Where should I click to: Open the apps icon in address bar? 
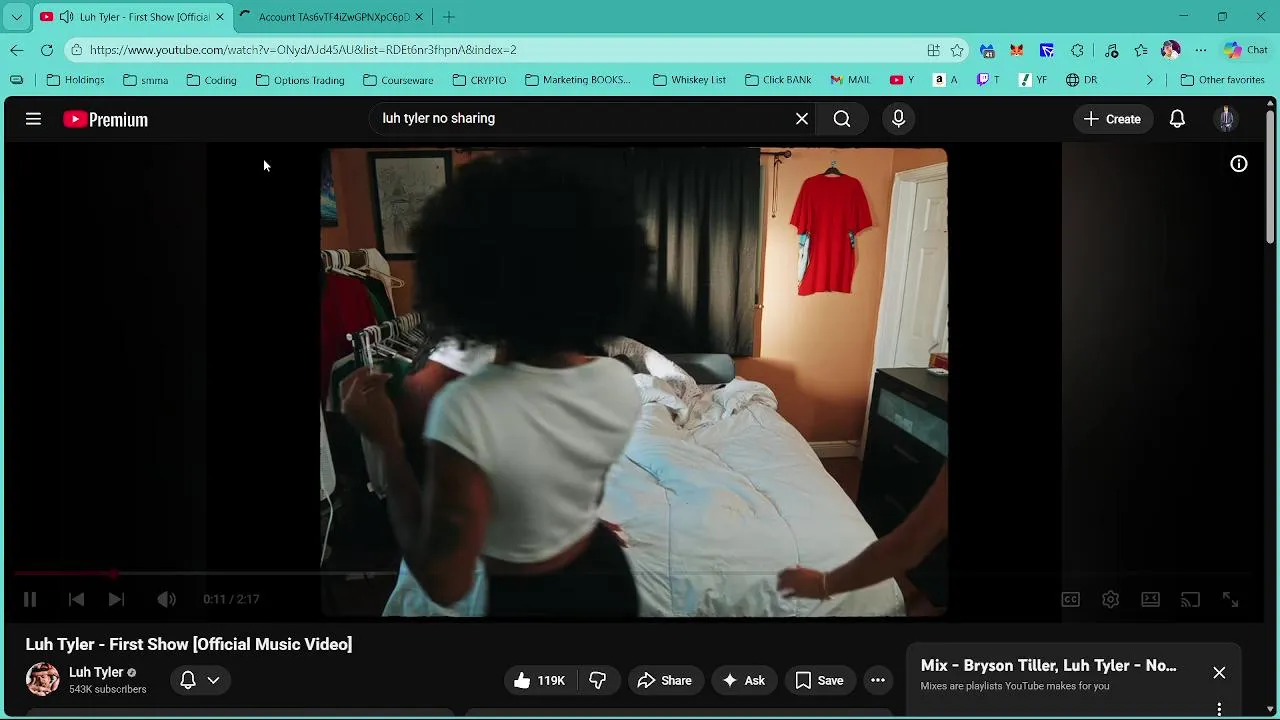pyautogui.click(x=933, y=50)
